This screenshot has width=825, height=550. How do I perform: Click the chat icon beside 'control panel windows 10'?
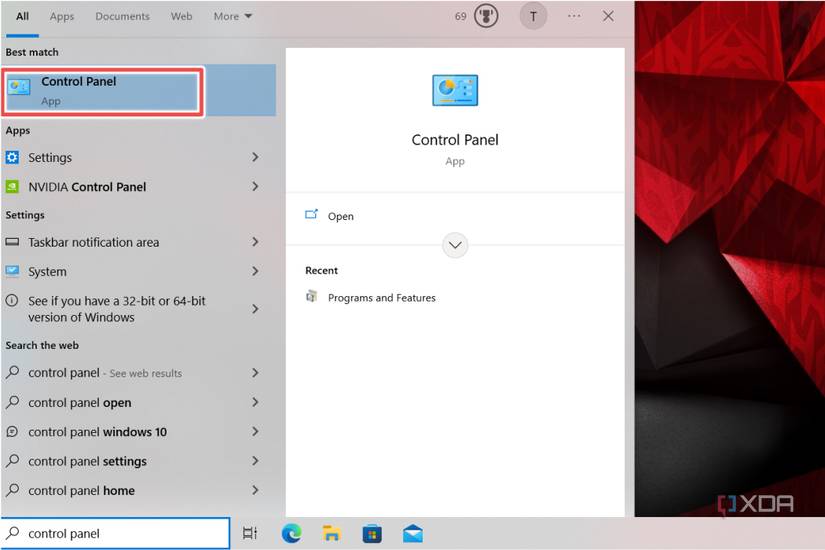pyautogui.click(x=12, y=432)
